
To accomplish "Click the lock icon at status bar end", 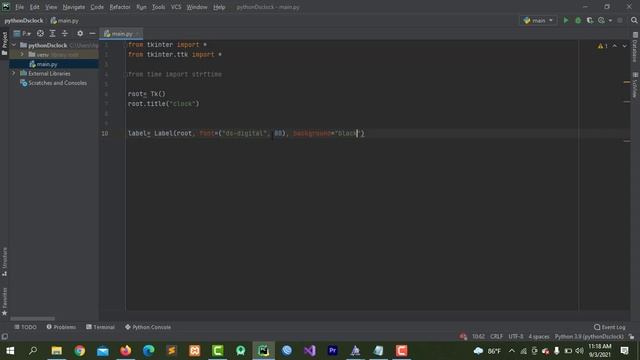I will coord(631,337).
